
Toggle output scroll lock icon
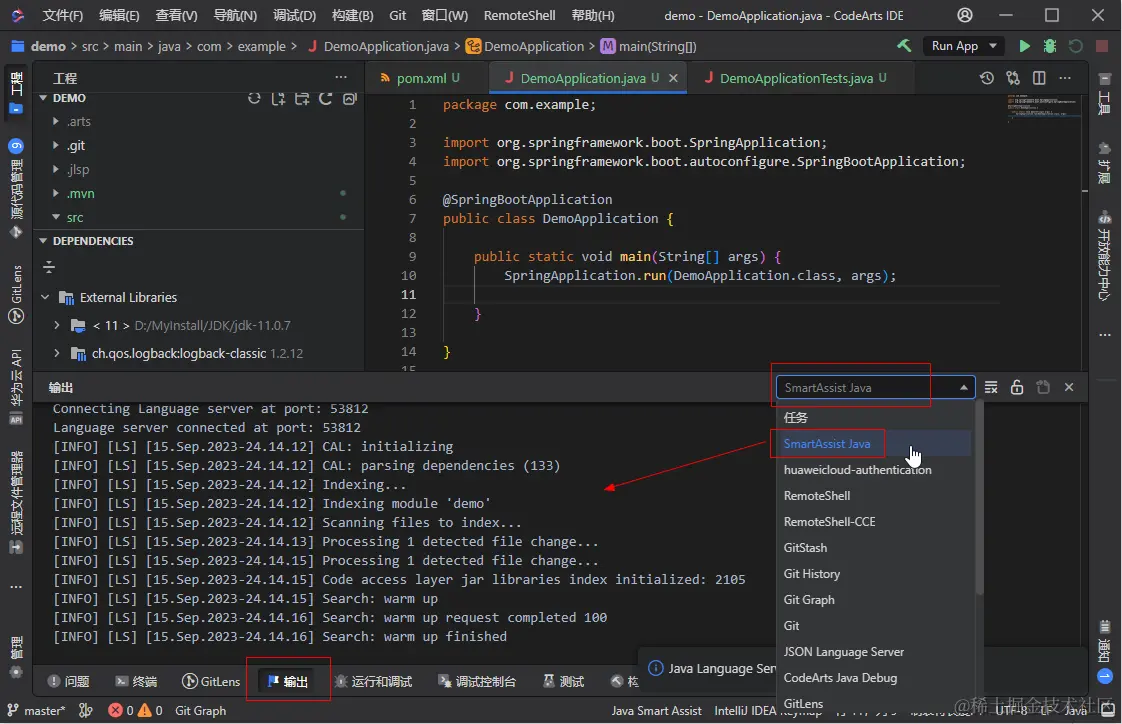coord(1017,387)
